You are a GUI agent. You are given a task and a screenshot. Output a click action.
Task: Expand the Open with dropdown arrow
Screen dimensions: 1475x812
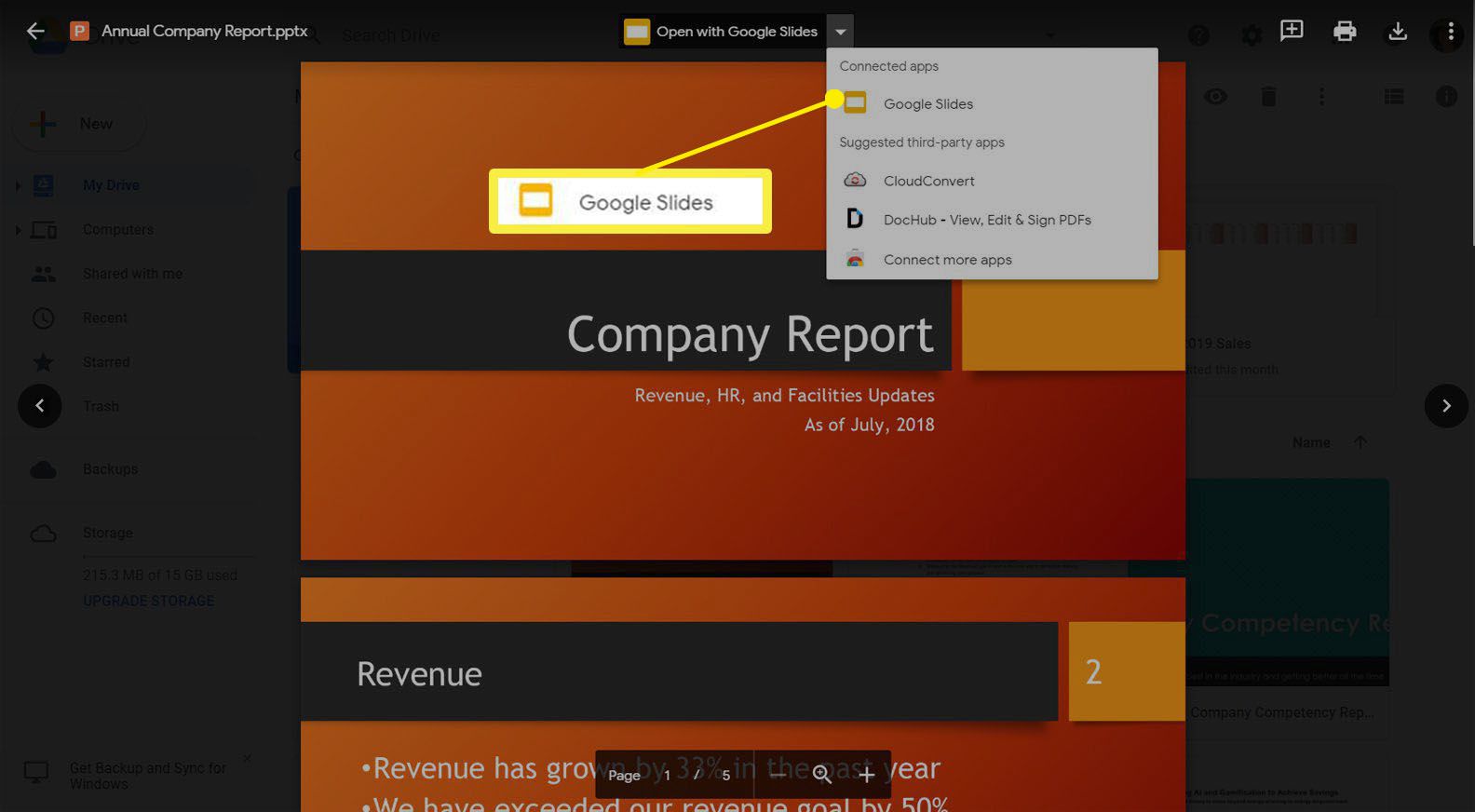[x=840, y=32]
